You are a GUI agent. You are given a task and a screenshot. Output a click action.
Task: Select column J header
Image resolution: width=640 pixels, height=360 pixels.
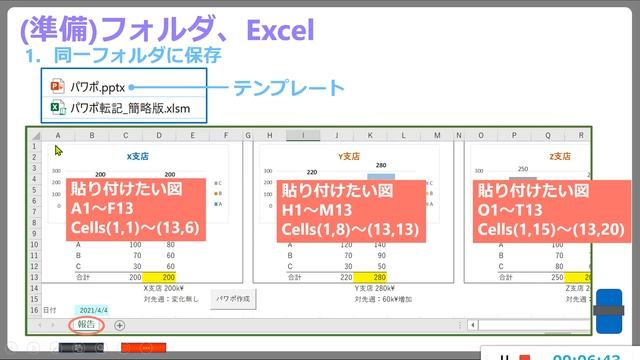(336, 136)
